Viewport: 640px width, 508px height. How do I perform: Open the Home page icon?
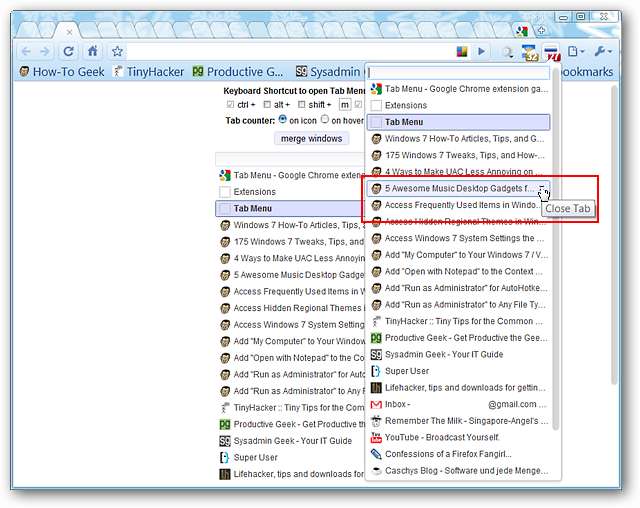(93, 51)
